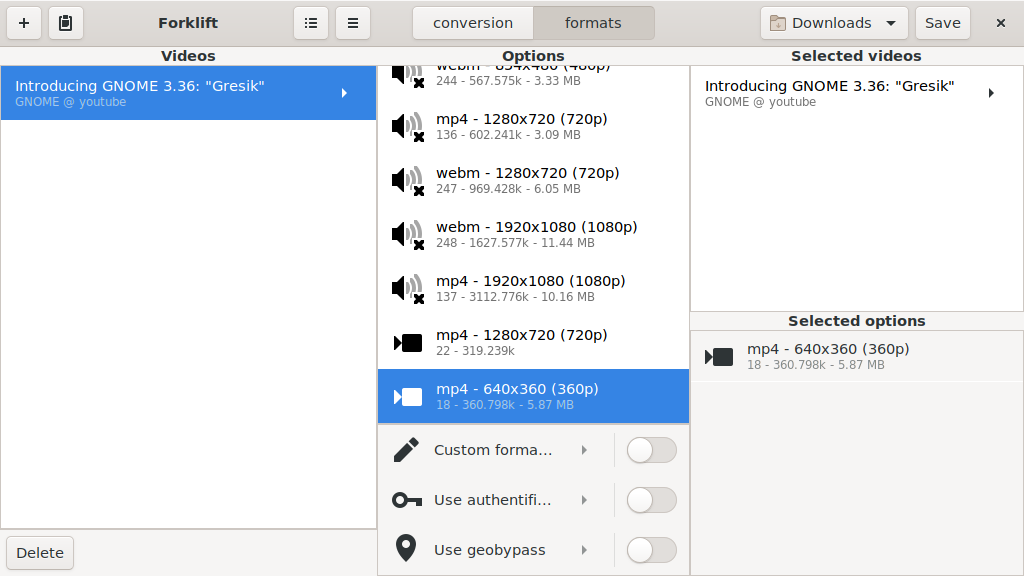The image size is (1024, 576).
Task: Click video camera icon on highlighted 360p row
Action: (x=408, y=396)
